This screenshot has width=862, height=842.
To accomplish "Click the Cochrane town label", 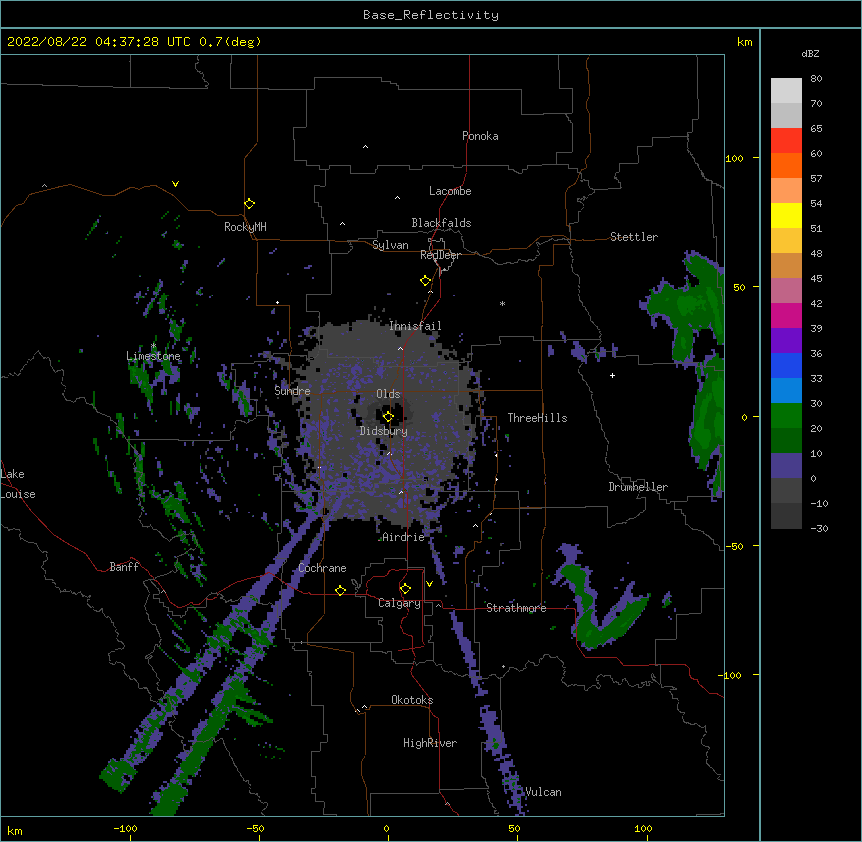I will coord(322,568).
